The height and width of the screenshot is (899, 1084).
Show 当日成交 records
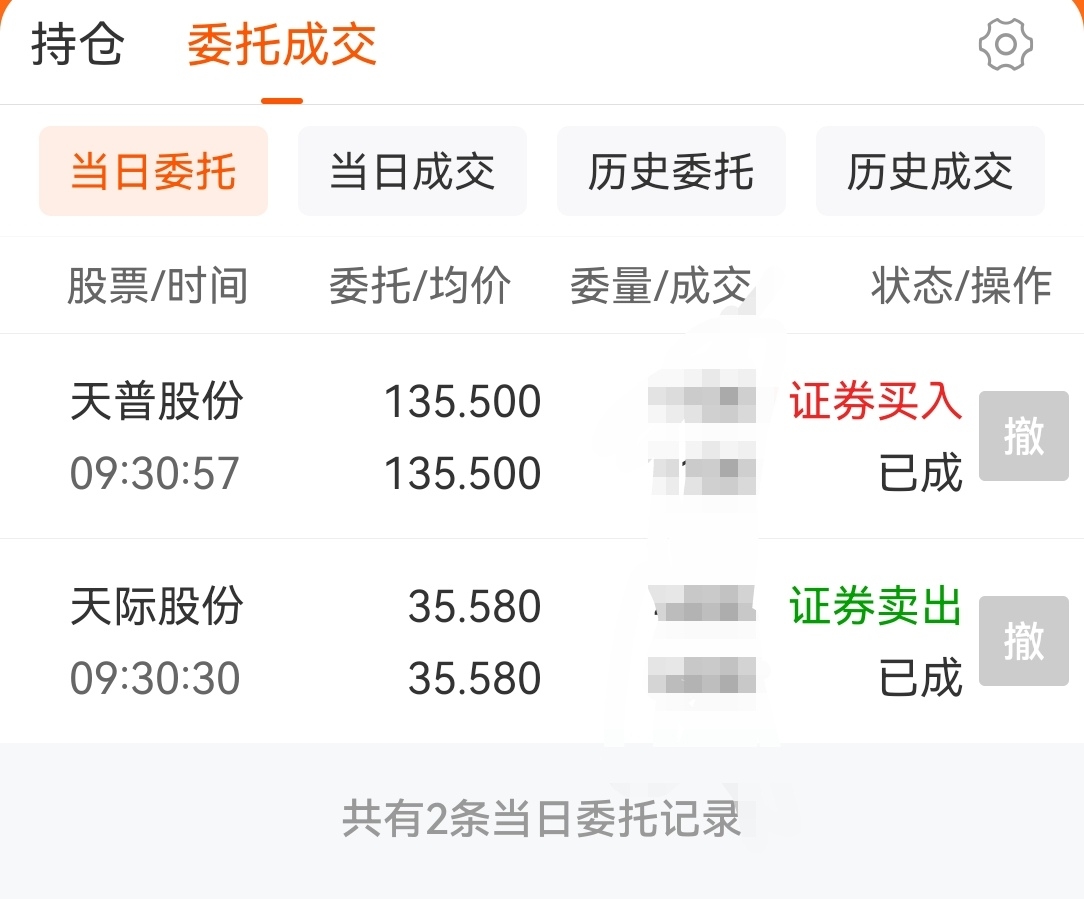(412, 171)
